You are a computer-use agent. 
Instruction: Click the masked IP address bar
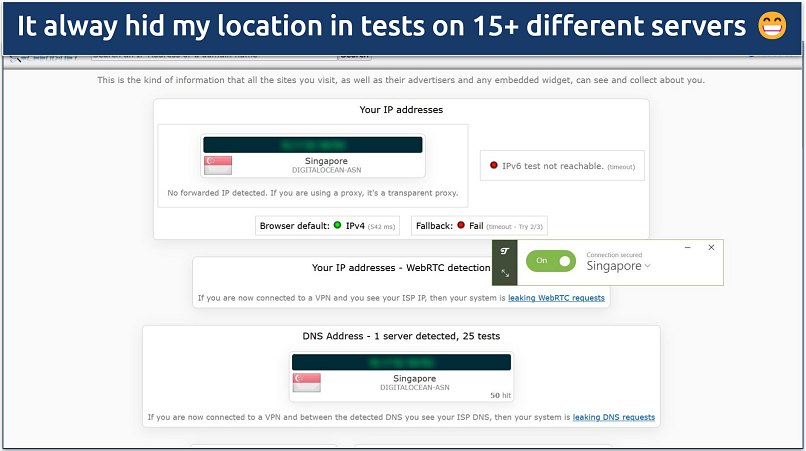pos(312,145)
